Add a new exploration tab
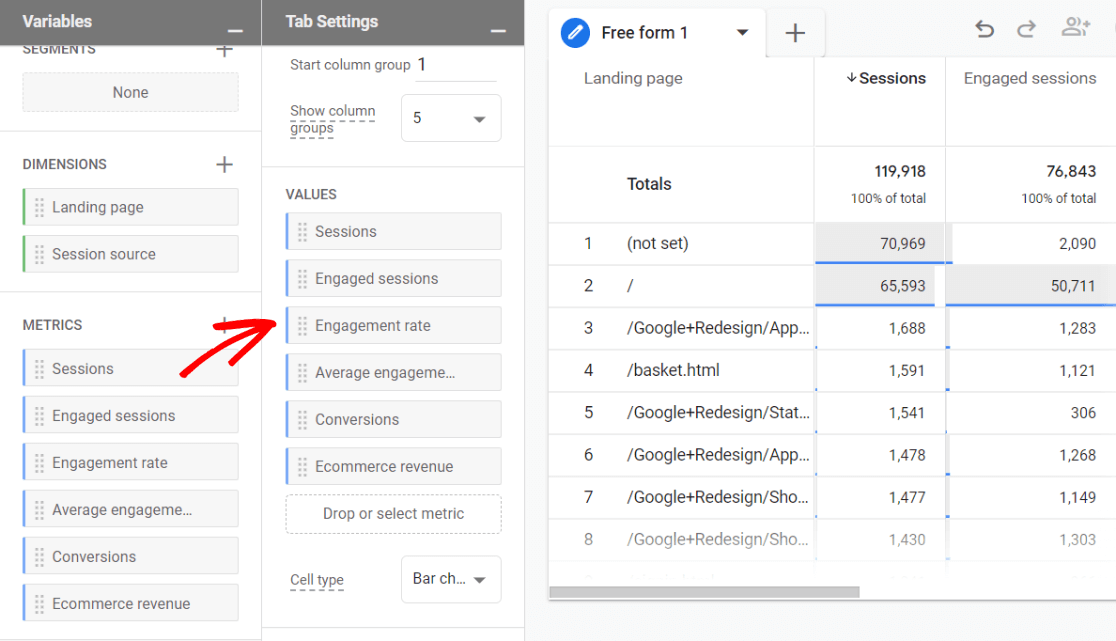 [x=795, y=33]
